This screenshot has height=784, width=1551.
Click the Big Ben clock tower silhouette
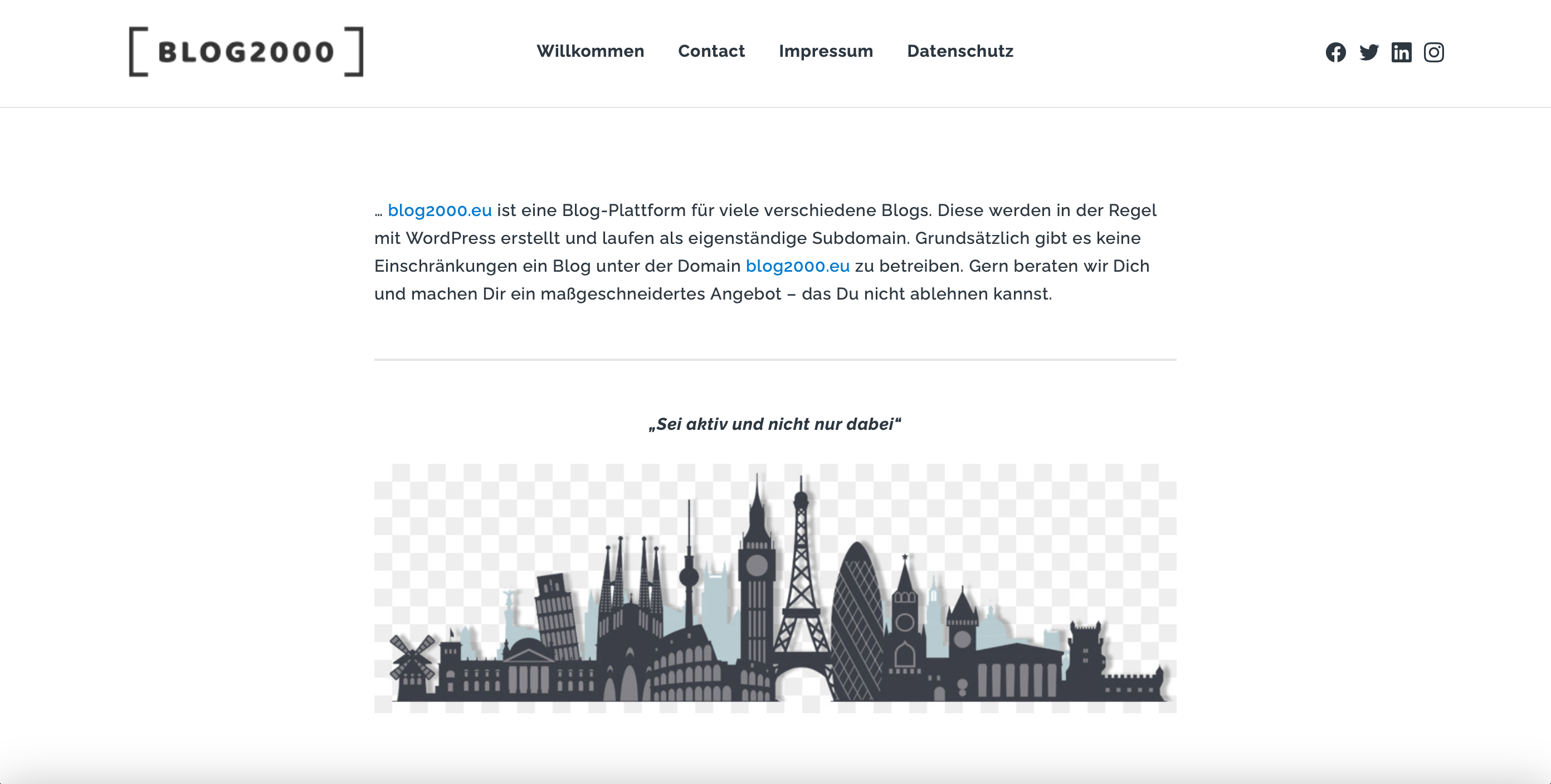[x=757, y=577]
